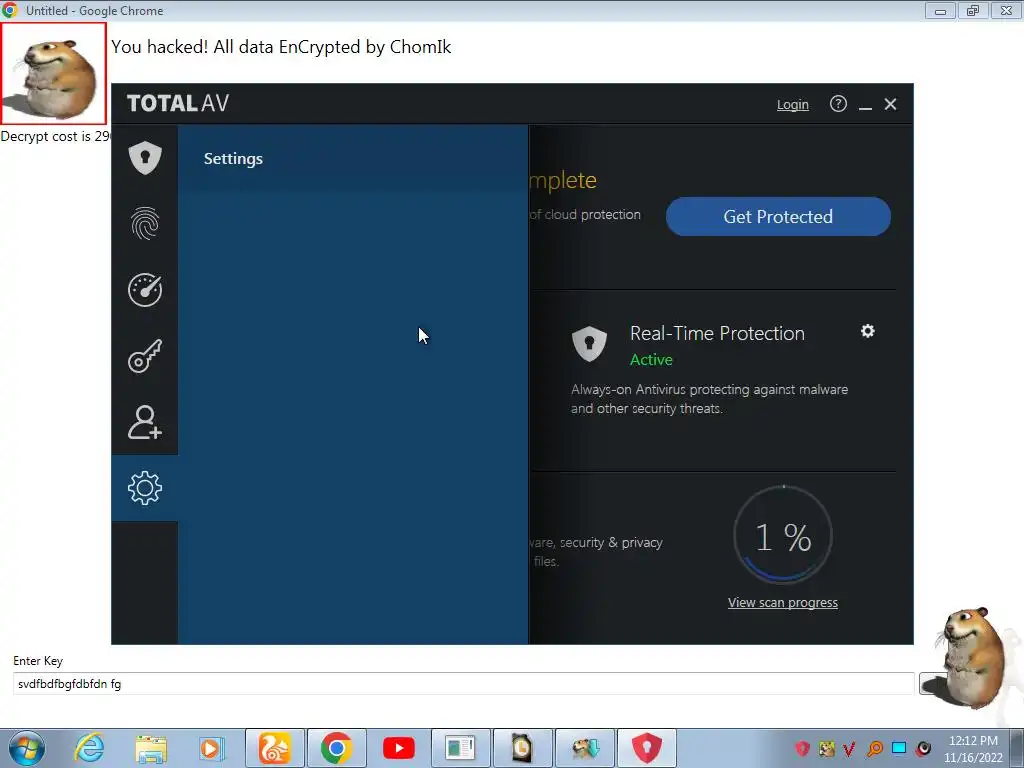
Task: Click the TotalAV logo
Action: click(178, 103)
